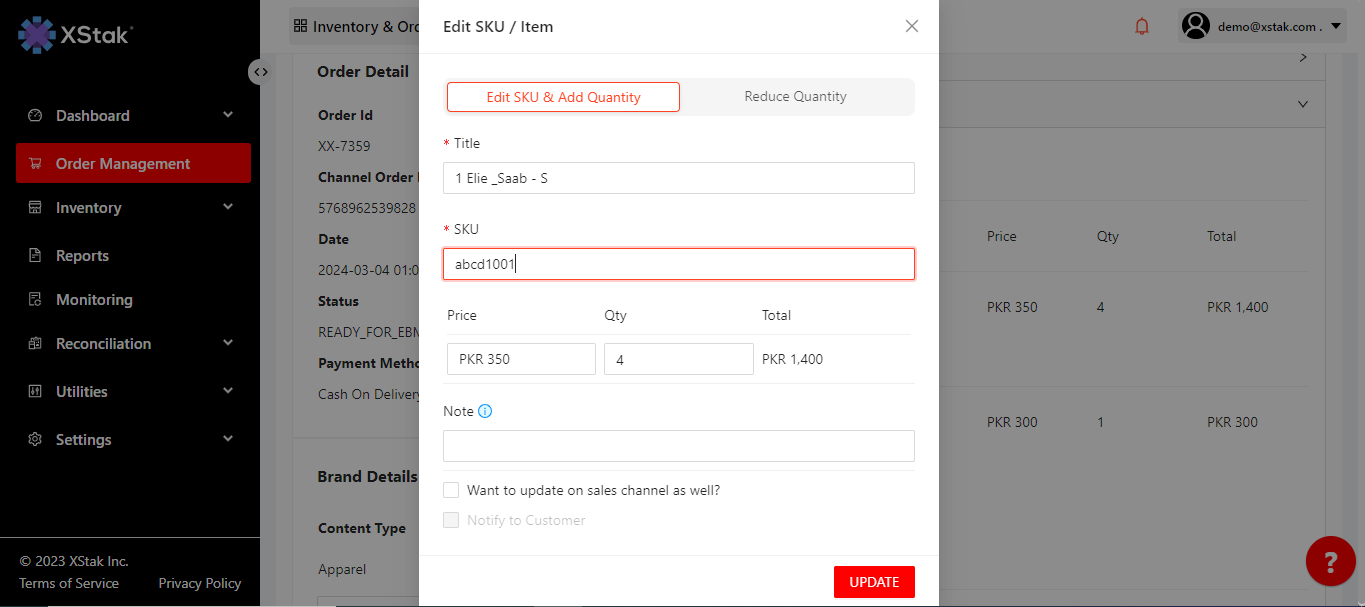
Task: Toggle the Notify to Customer checkbox
Action: tap(451, 520)
